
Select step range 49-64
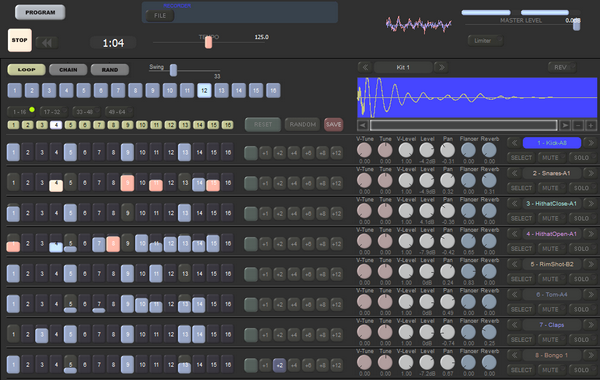point(119,112)
